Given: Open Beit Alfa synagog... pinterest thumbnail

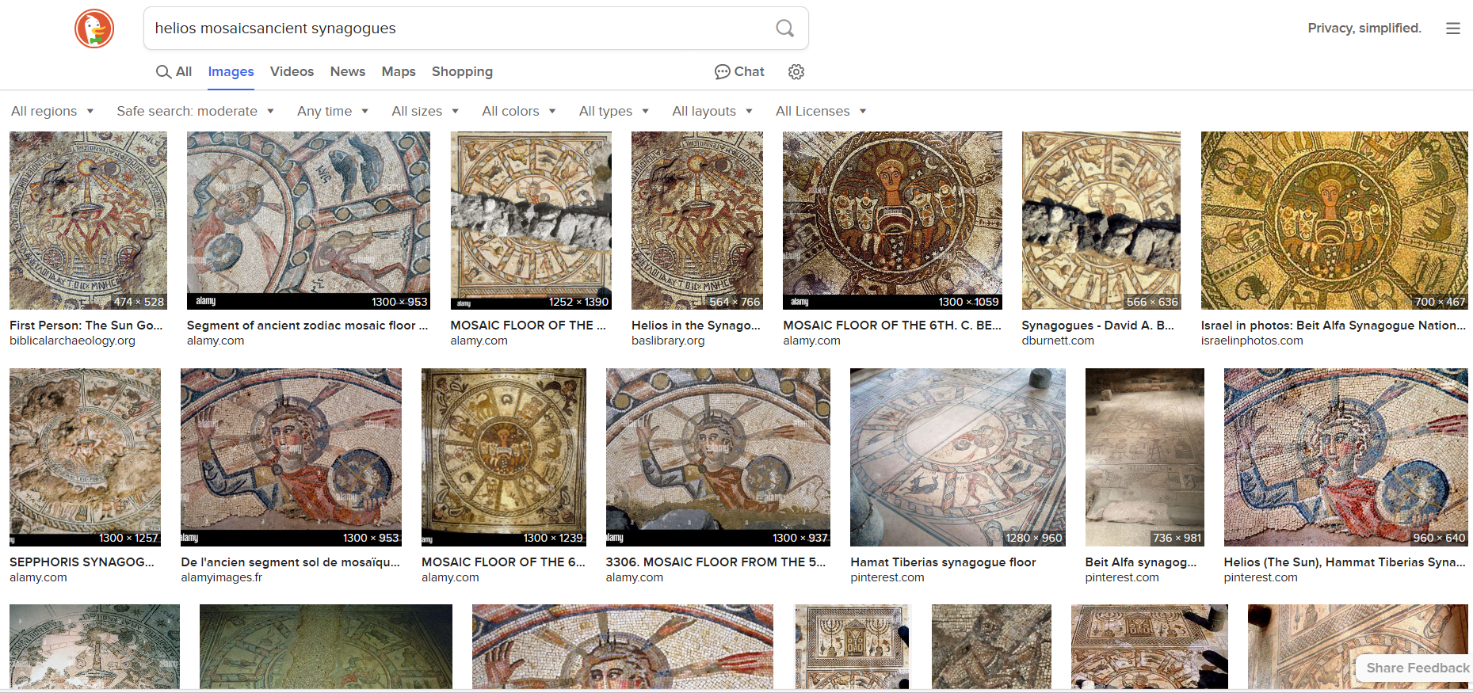Looking at the screenshot, I should pos(1145,457).
